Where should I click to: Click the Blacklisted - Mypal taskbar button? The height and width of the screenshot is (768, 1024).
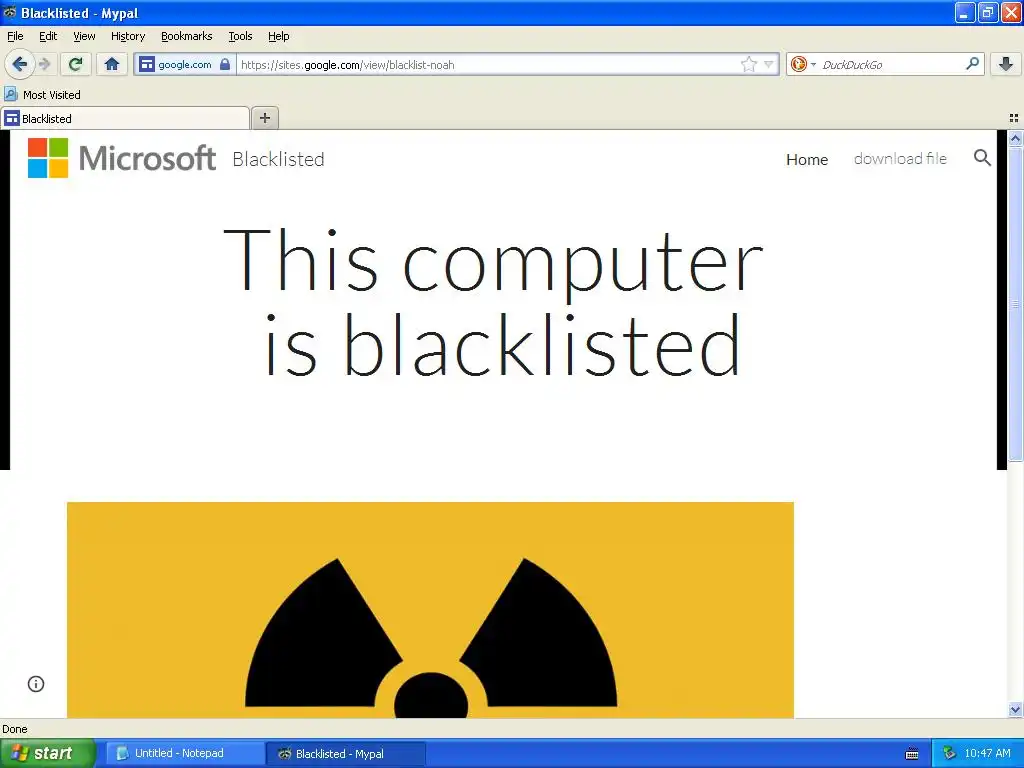tap(345, 754)
